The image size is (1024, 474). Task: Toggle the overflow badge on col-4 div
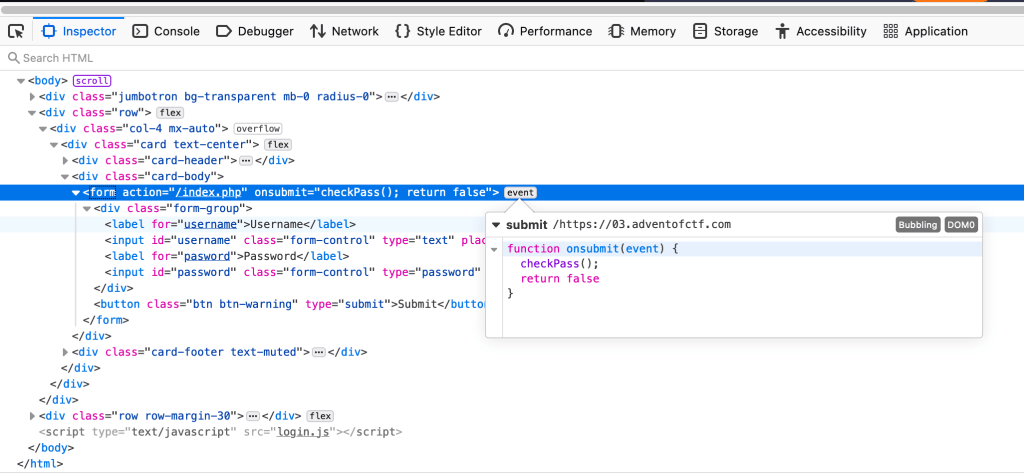258,128
